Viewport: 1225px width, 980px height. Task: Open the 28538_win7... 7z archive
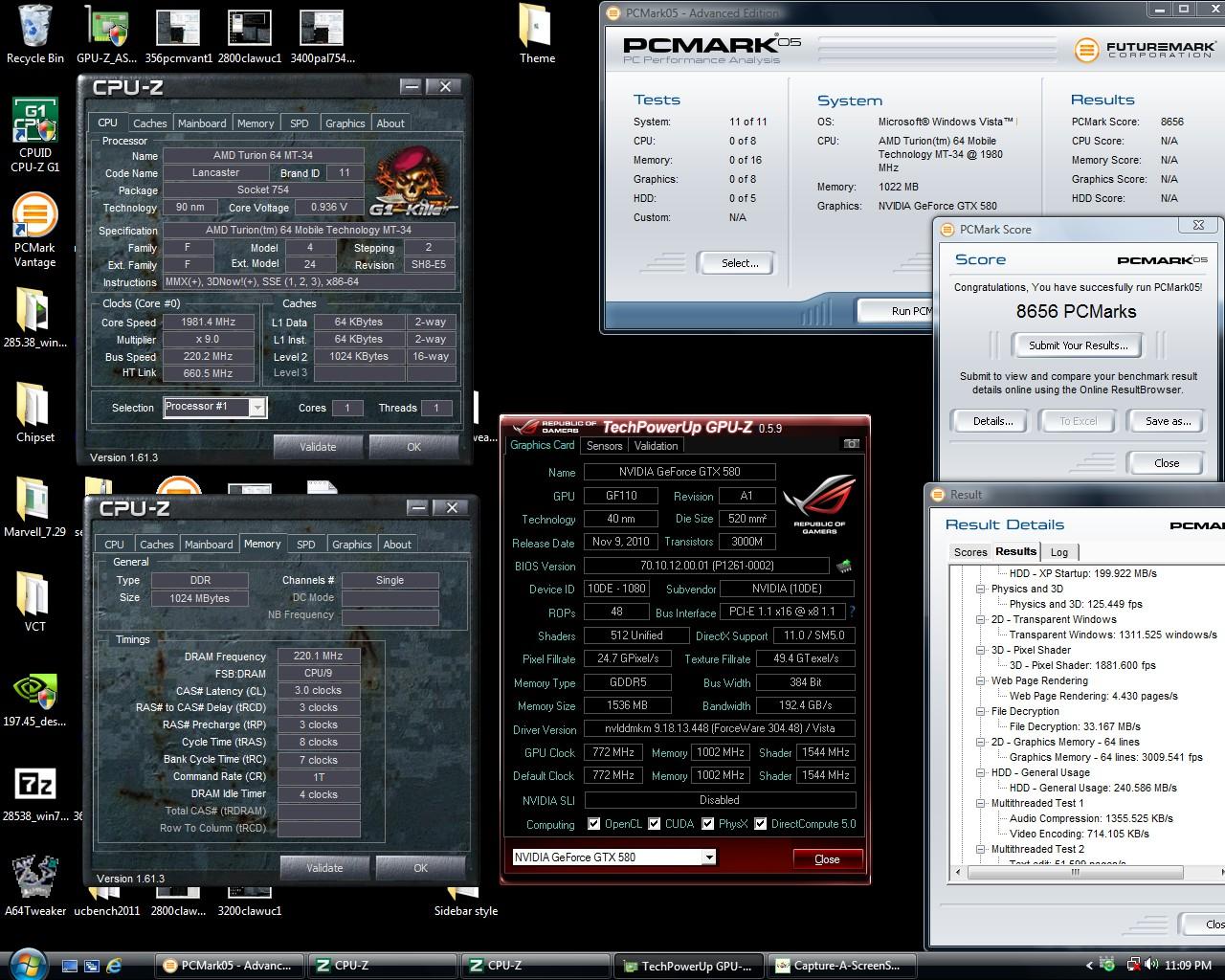34,794
